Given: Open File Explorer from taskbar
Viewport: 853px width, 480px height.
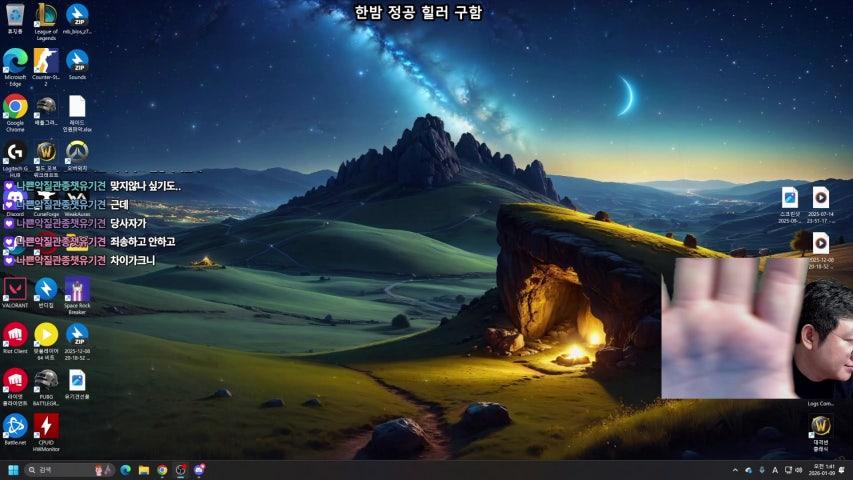Looking at the screenshot, I should point(144,470).
